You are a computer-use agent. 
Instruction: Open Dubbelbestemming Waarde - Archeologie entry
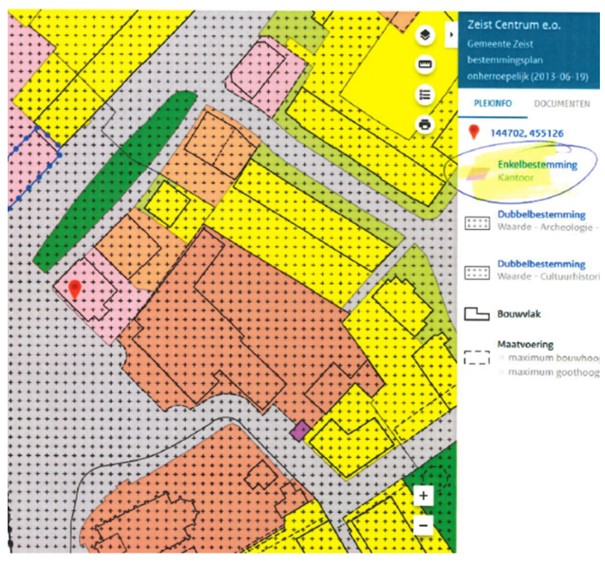pos(548,220)
